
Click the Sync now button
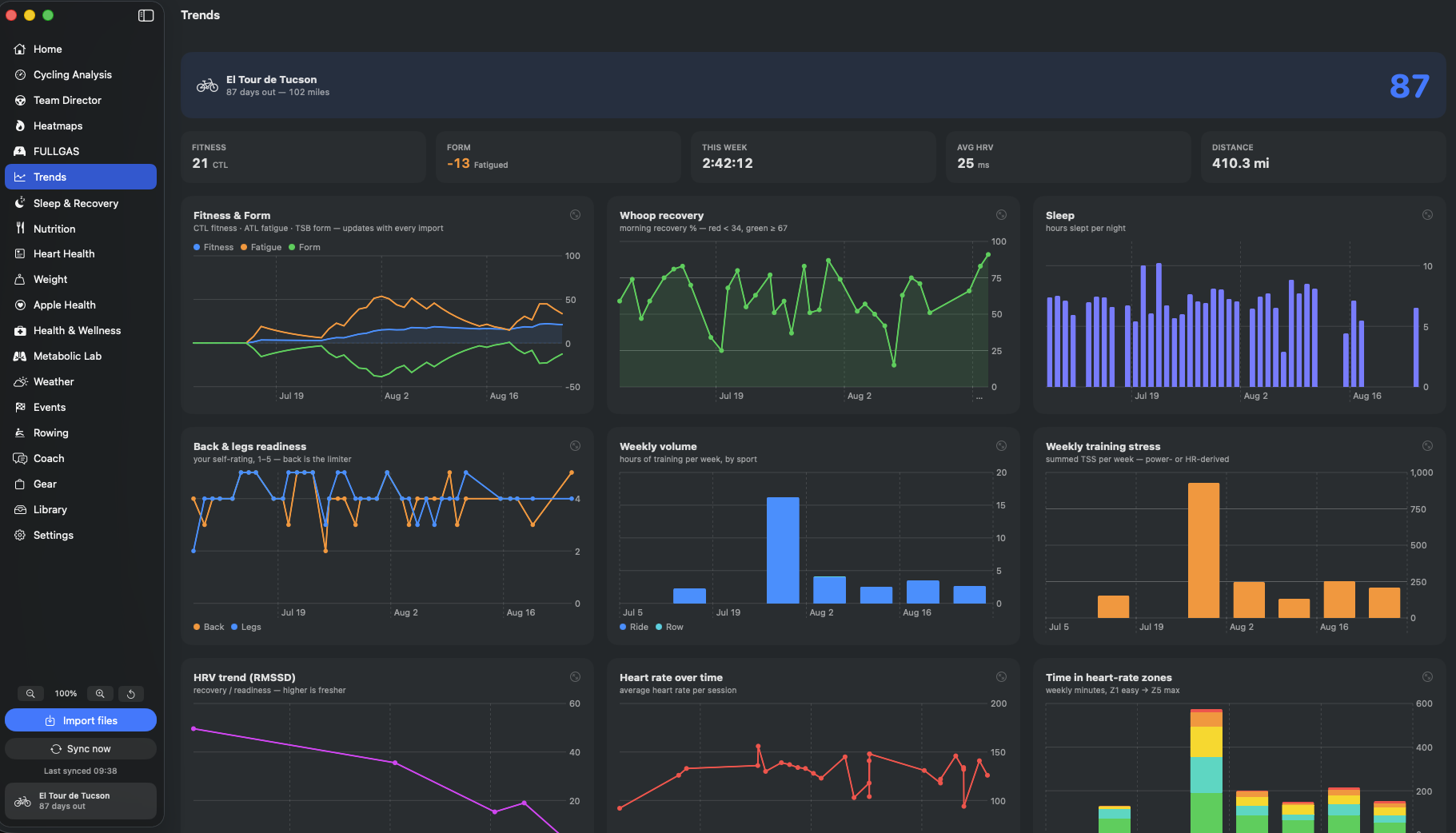click(81, 749)
